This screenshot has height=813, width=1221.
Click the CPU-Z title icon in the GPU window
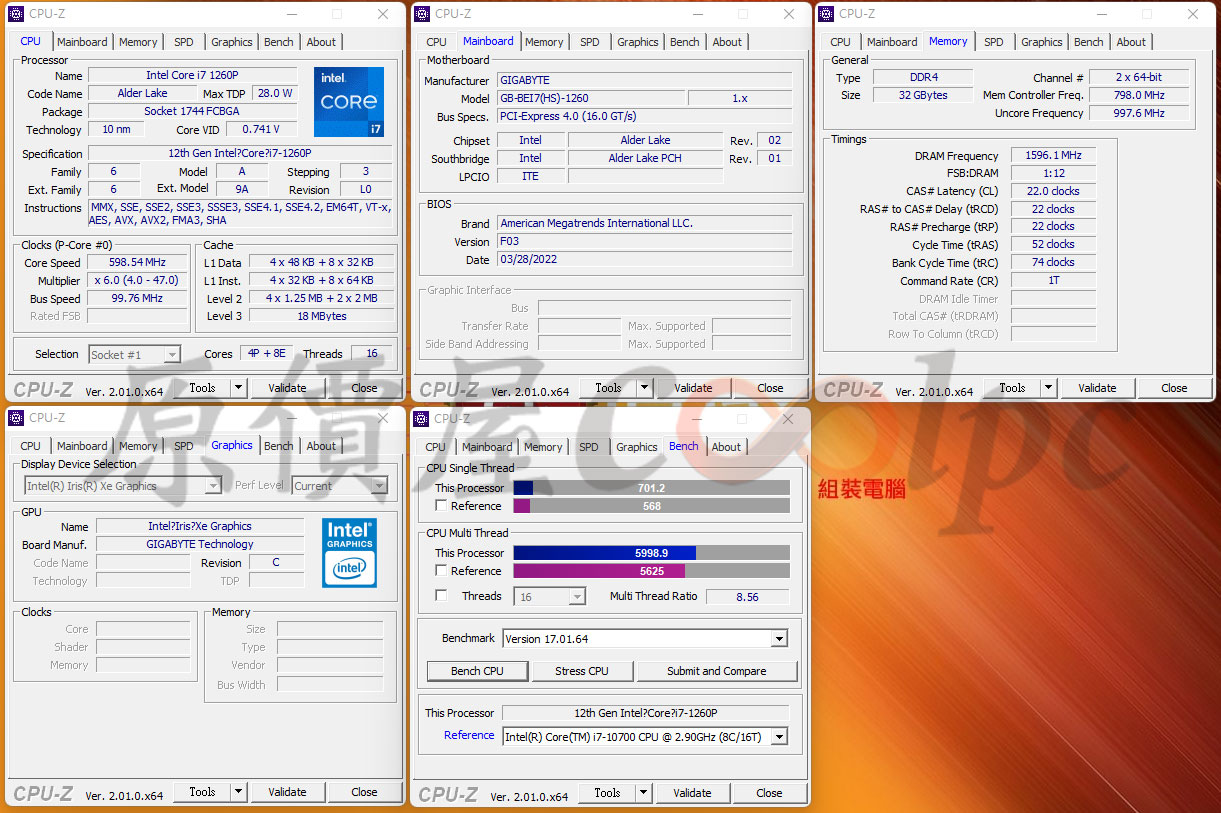pyautogui.click(x=16, y=418)
